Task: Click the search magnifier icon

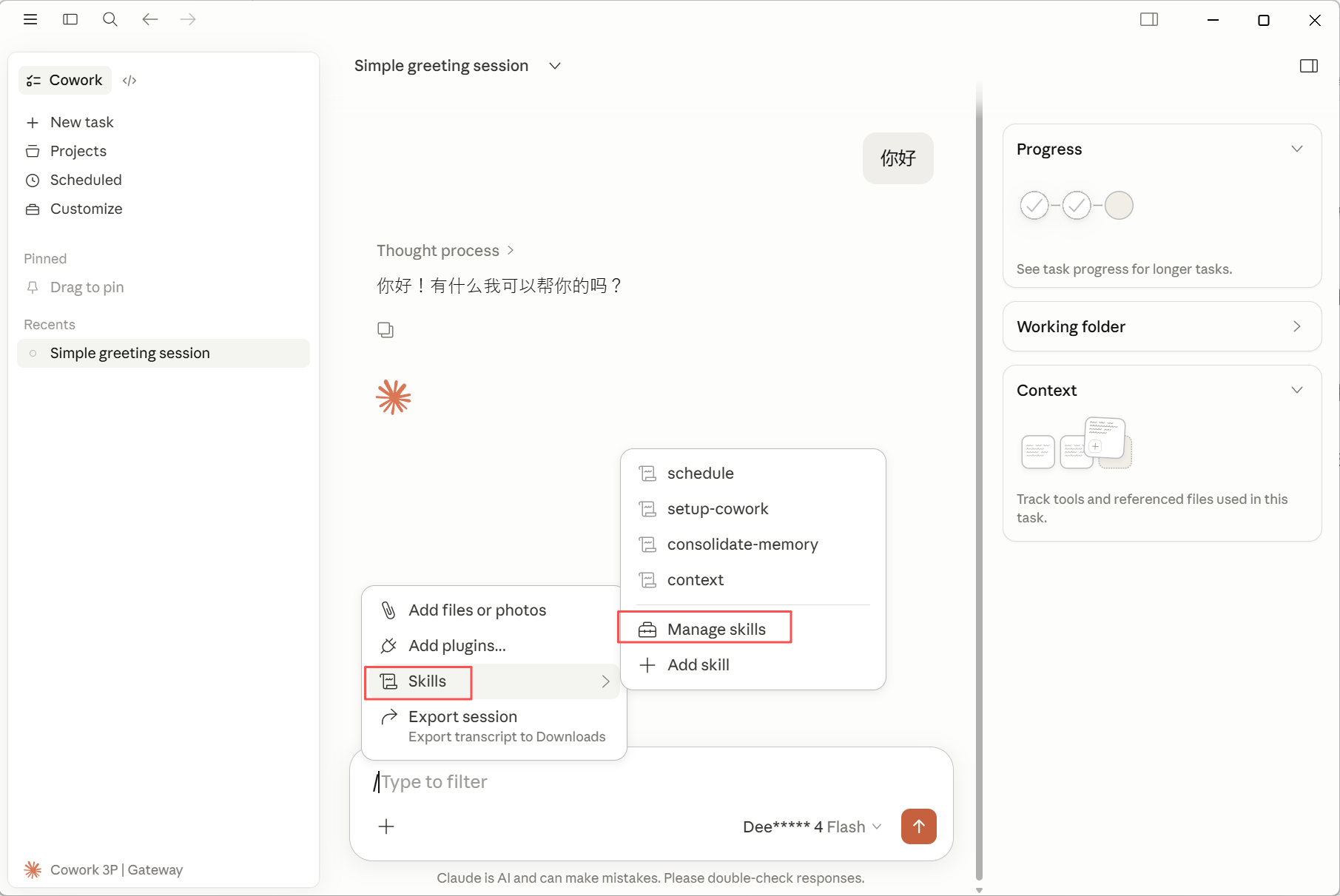Action: pos(110,19)
